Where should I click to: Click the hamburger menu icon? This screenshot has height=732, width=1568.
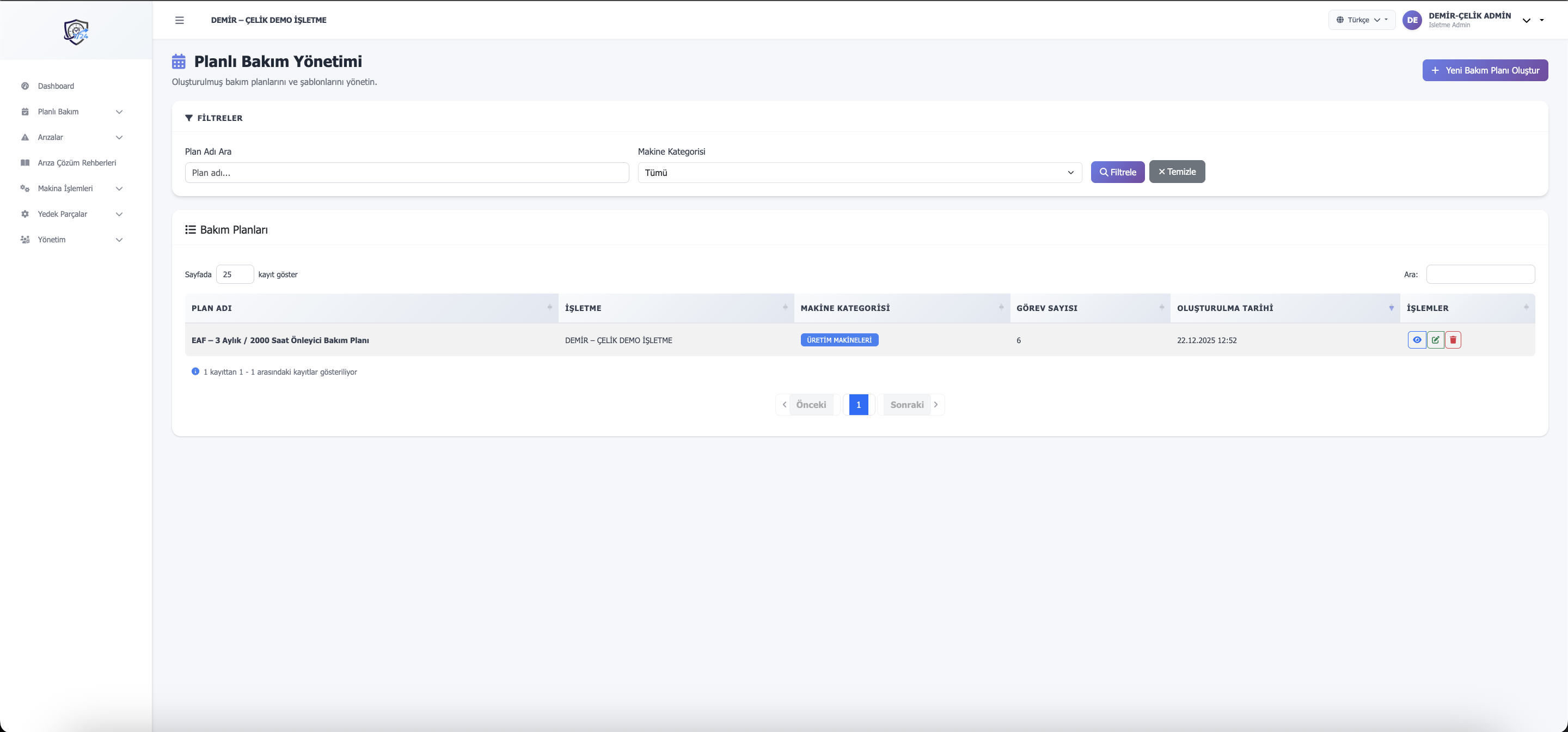click(180, 20)
